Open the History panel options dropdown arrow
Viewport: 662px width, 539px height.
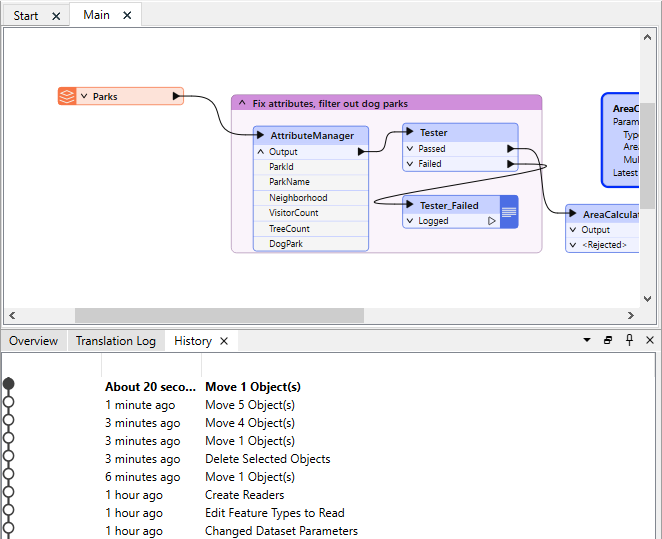(587, 341)
